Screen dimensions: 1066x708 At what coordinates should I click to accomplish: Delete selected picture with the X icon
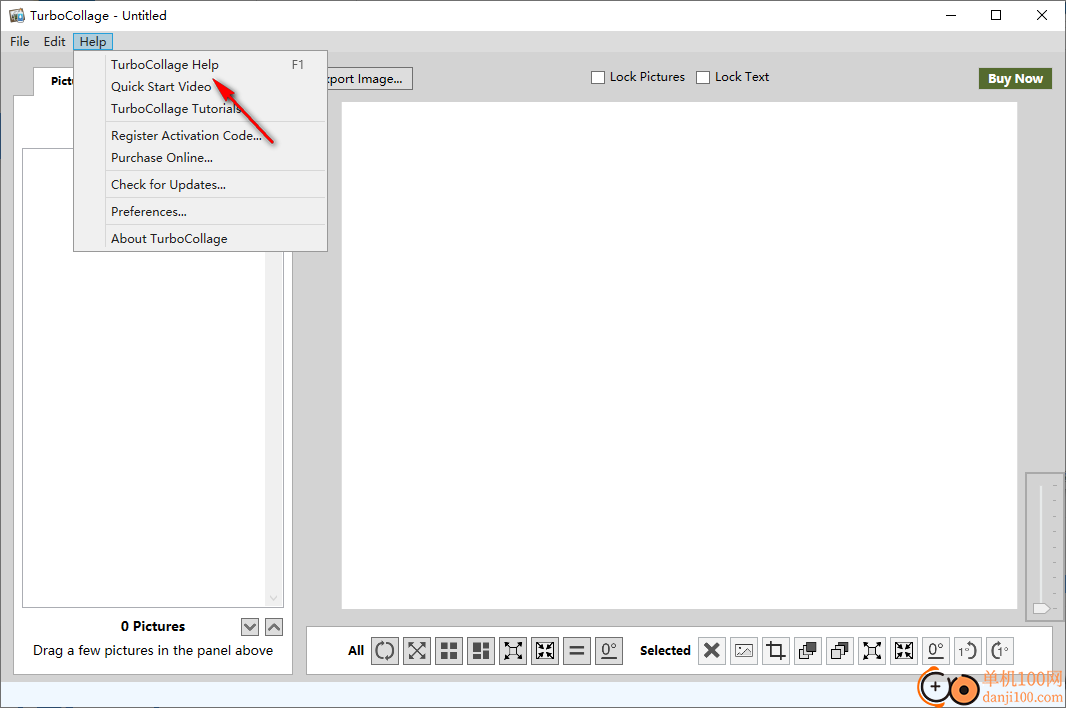(712, 651)
